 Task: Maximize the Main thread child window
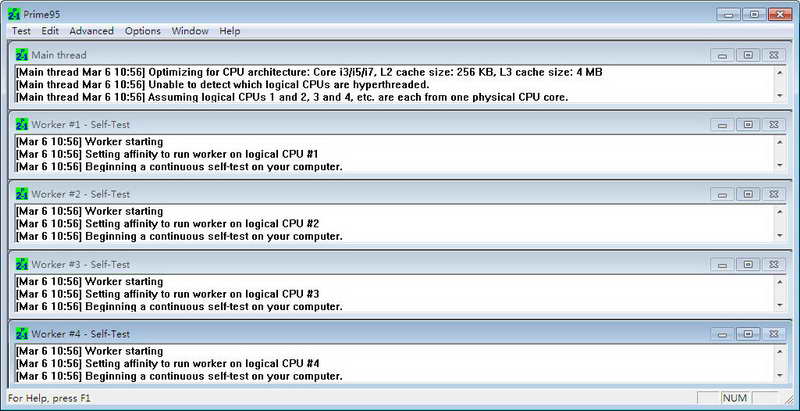[x=748, y=55]
